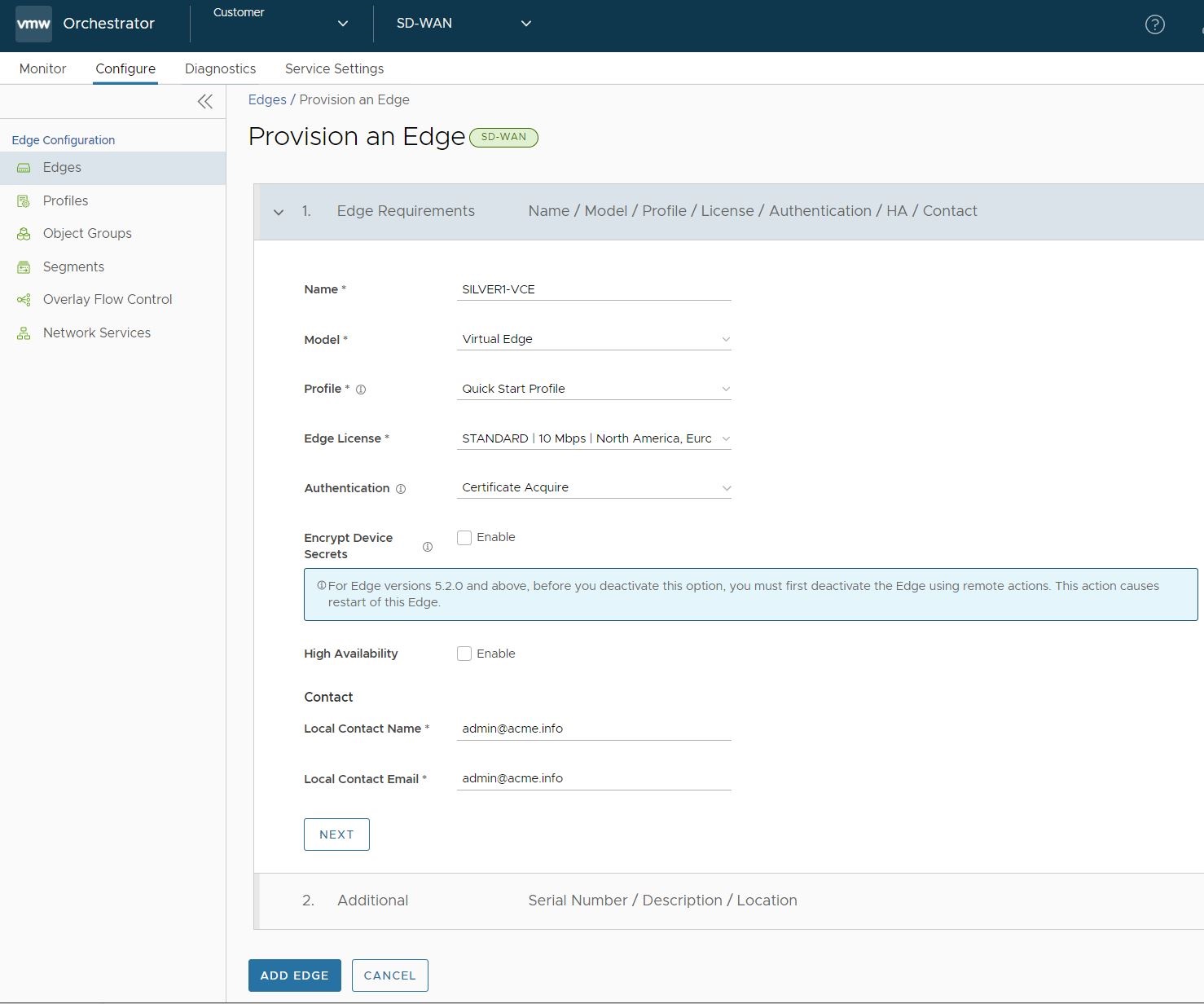Select Network Services in sidebar

click(x=112, y=332)
